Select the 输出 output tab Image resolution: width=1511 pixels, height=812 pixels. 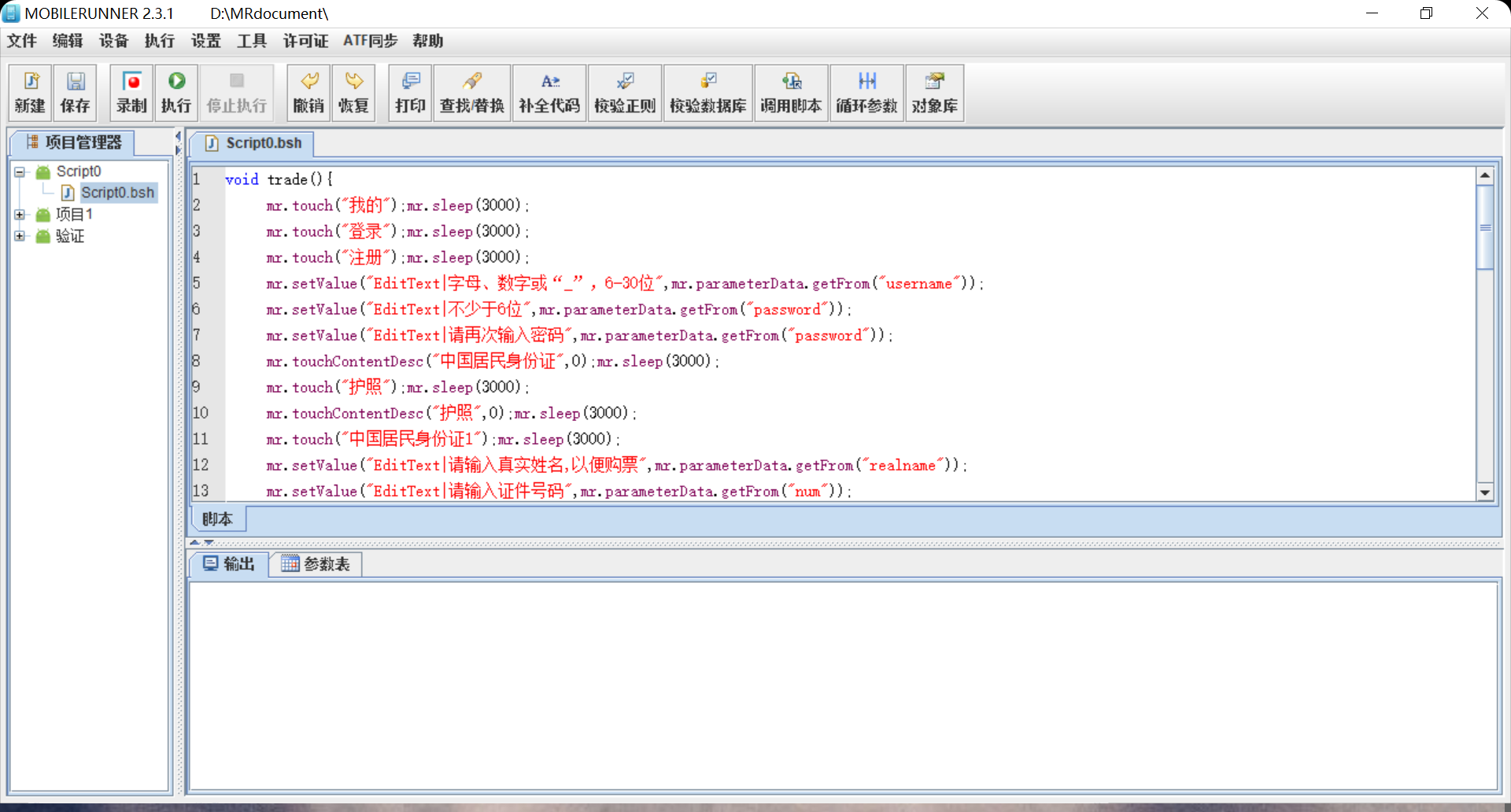(229, 564)
